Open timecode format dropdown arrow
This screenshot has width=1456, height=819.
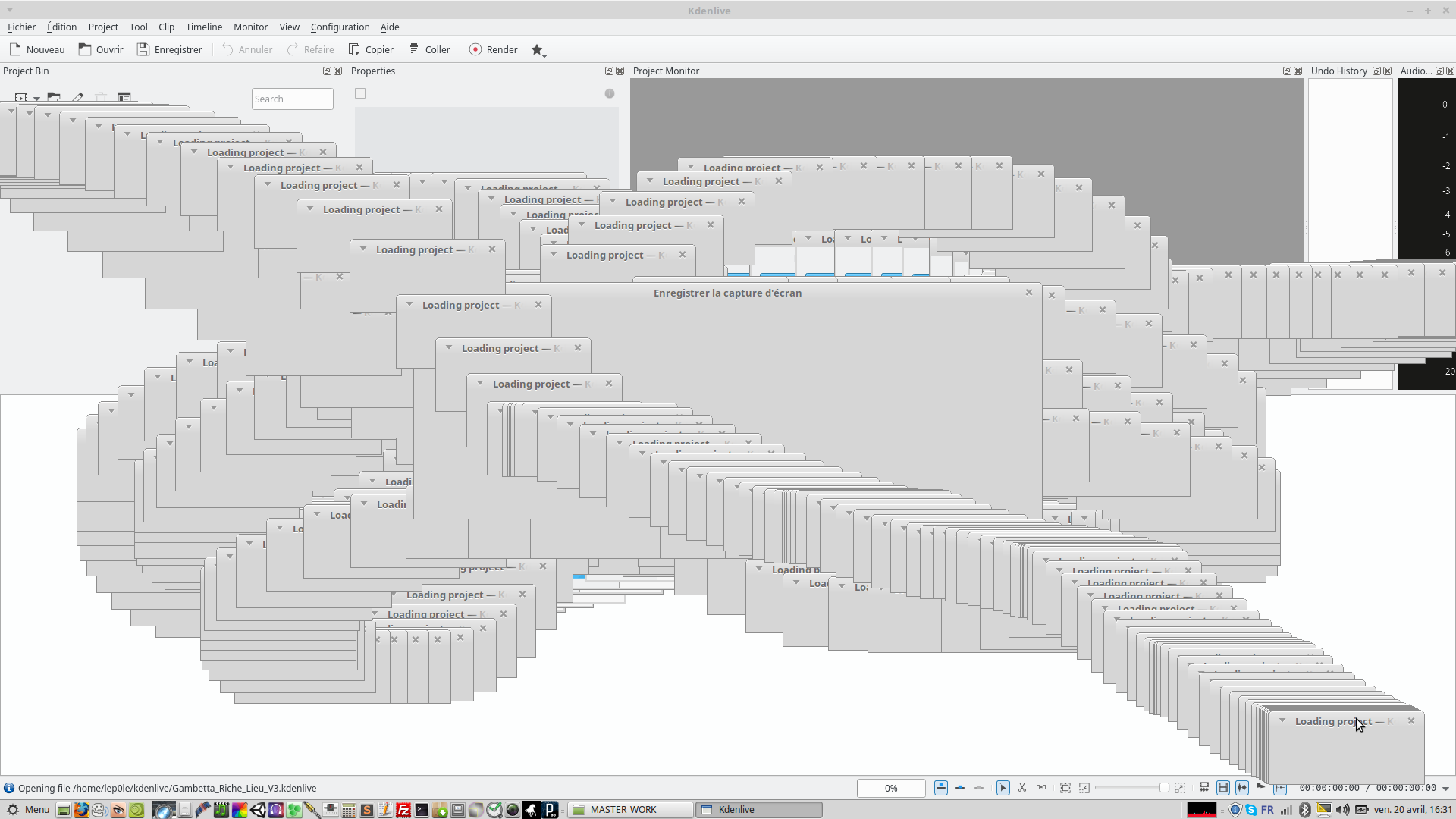(x=1445, y=789)
